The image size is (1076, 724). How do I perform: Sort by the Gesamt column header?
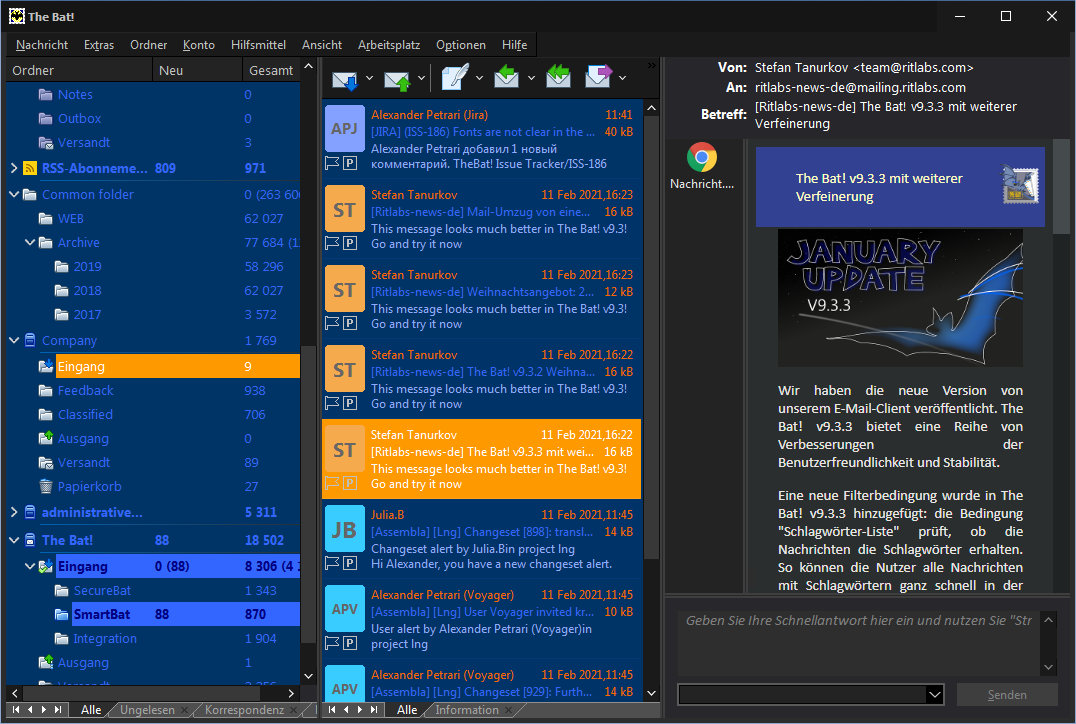pyautogui.click(x=270, y=71)
